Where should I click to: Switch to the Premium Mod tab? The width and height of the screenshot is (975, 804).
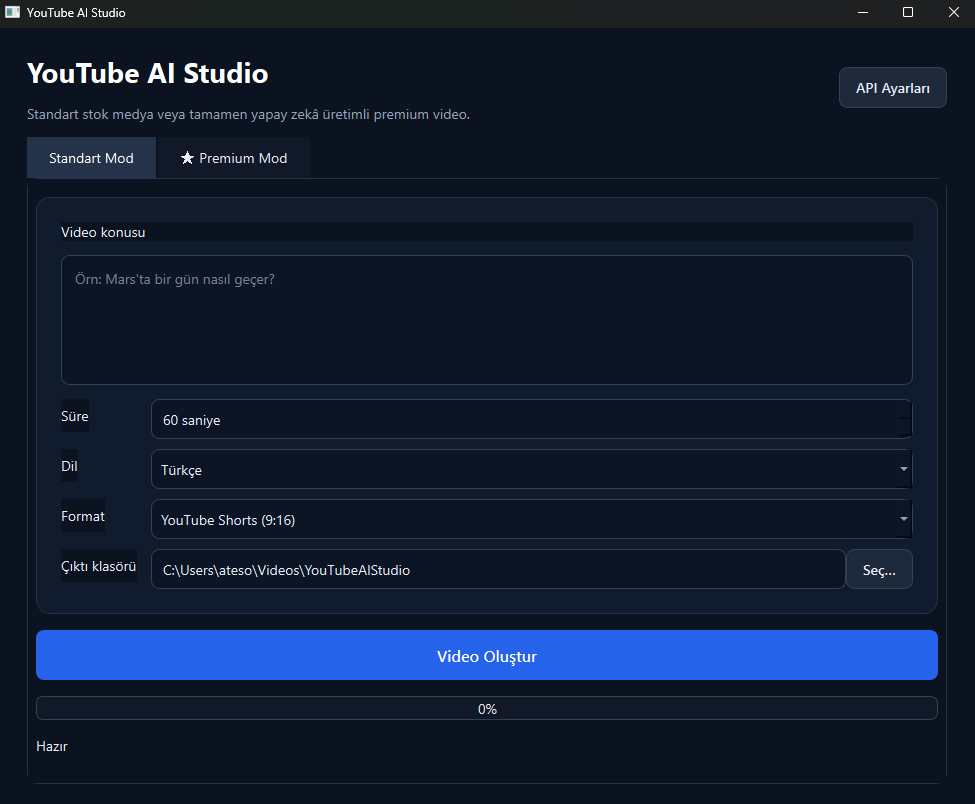pyautogui.click(x=234, y=158)
